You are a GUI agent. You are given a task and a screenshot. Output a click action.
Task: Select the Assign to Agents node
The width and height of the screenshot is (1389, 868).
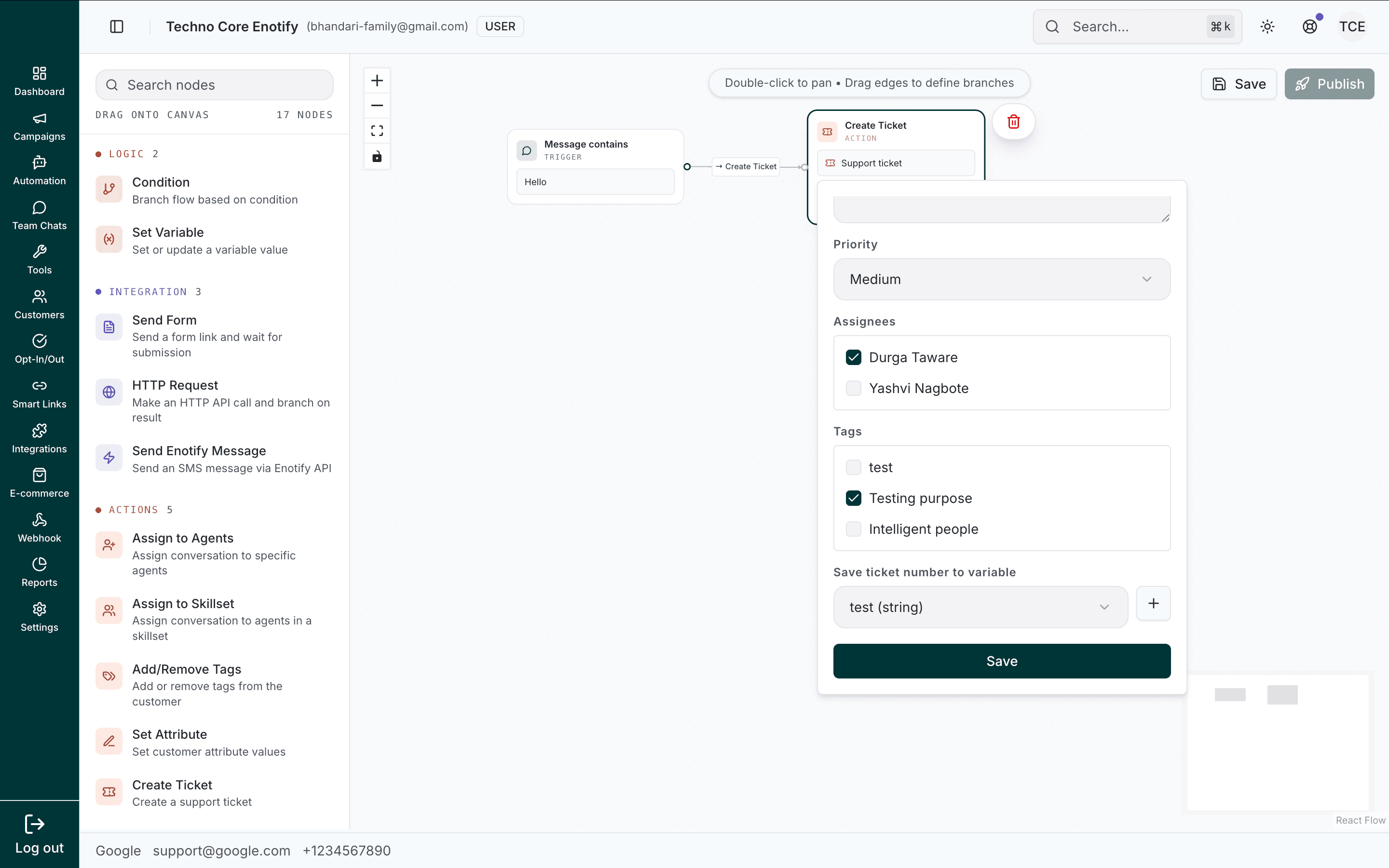(215, 554)
